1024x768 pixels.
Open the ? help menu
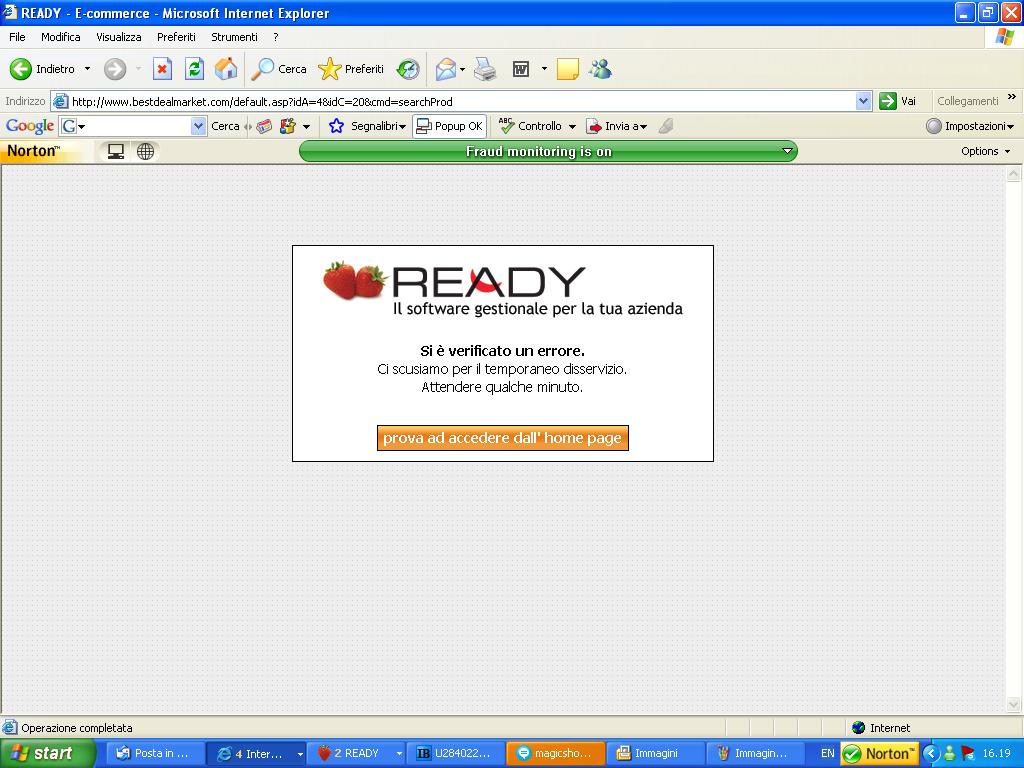pyautogui.click(x=276, y=37)
